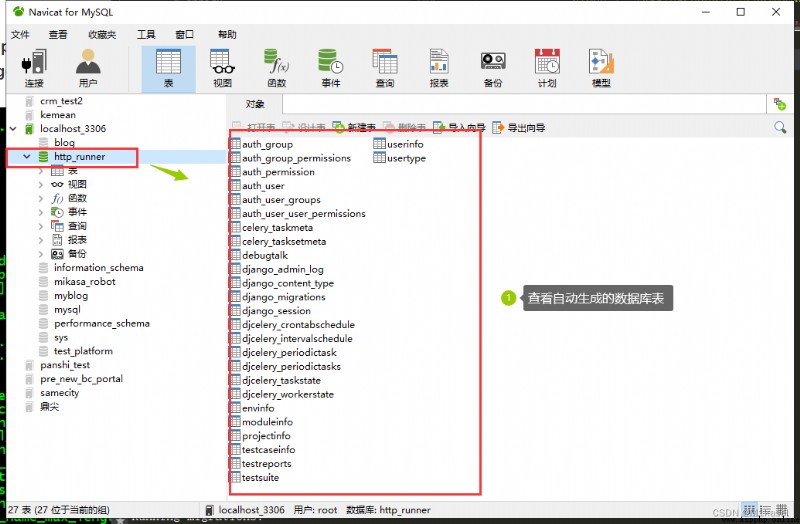Click the 导入向导 import wizard button
The height and width of the screenshot is (524, 800).
pyautogui.click(x=459, y=127)
